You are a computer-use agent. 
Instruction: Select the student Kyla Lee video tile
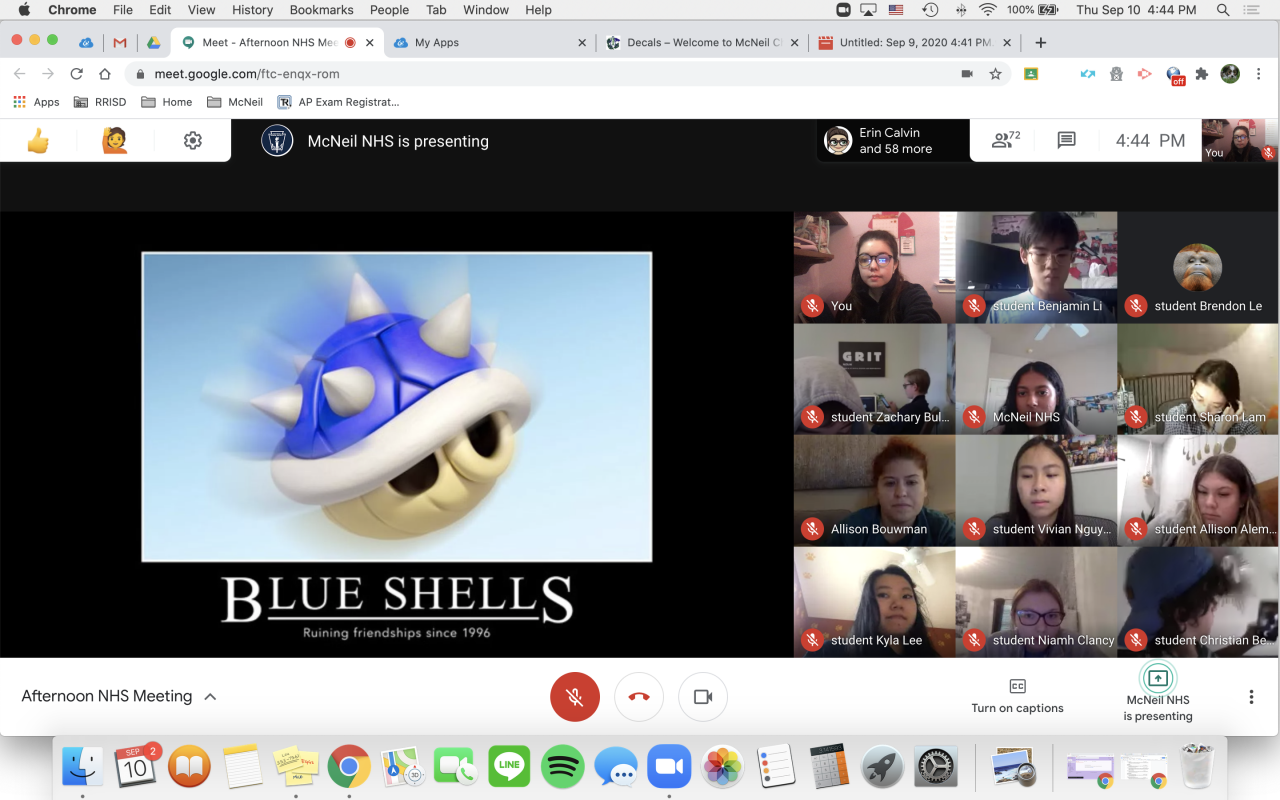pyautogui.click(x=875, y=602)
